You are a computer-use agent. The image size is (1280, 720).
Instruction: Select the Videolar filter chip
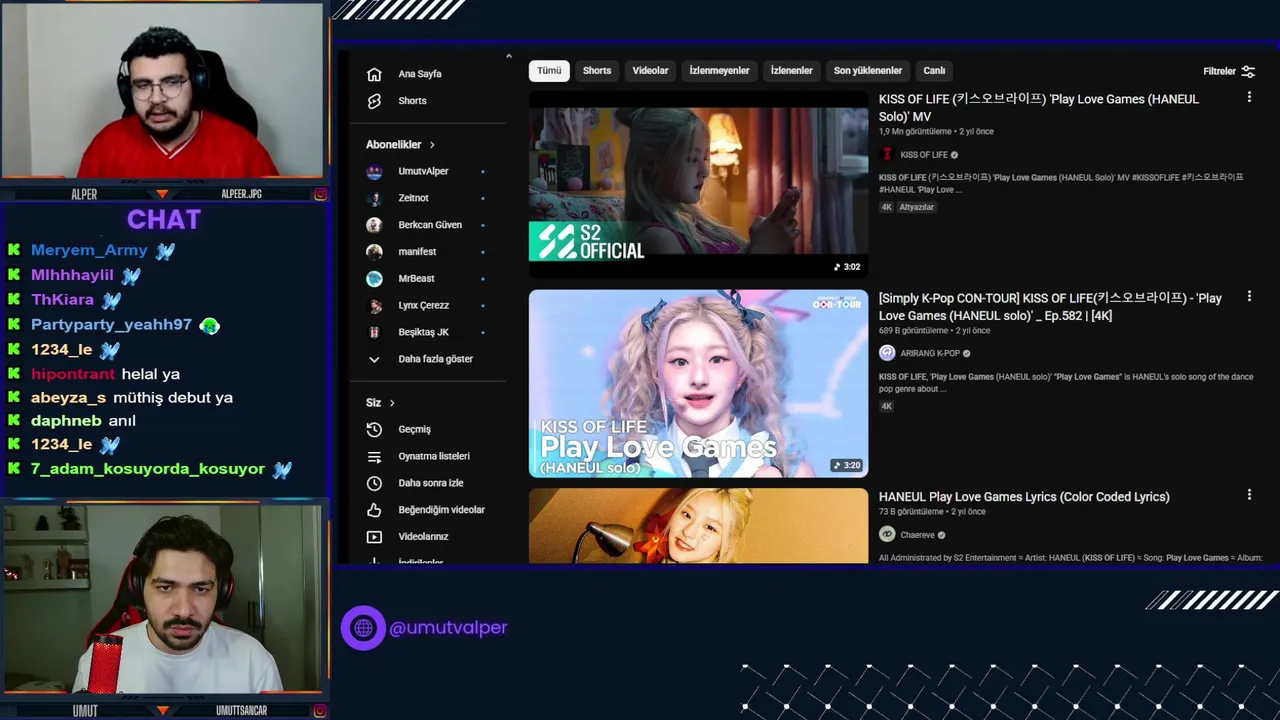click(650, 71)
